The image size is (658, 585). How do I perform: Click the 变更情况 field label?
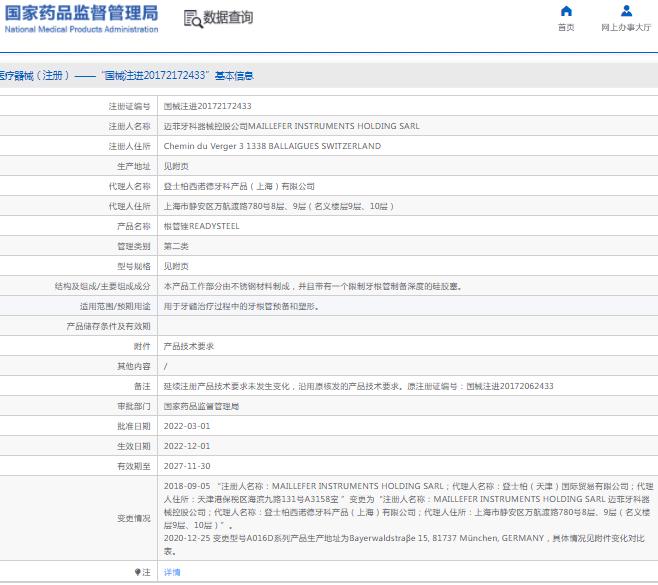133,519
